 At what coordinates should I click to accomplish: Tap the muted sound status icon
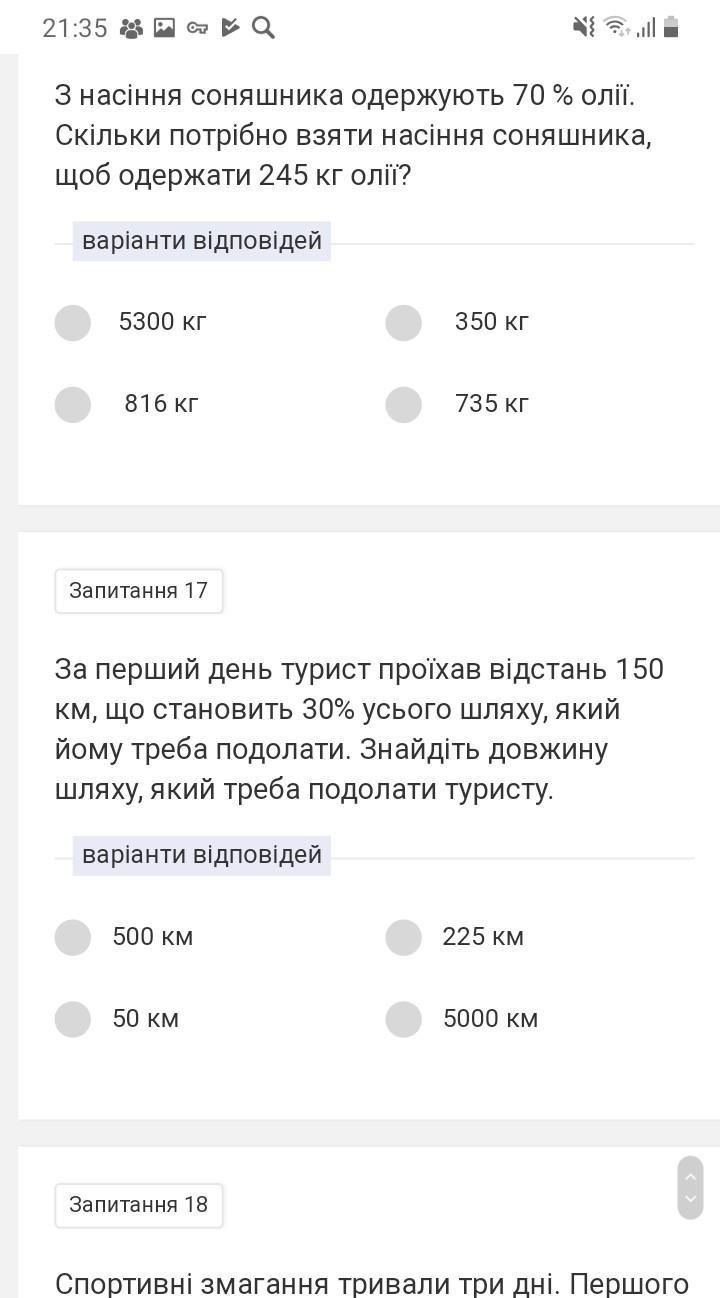pos(584,28)
